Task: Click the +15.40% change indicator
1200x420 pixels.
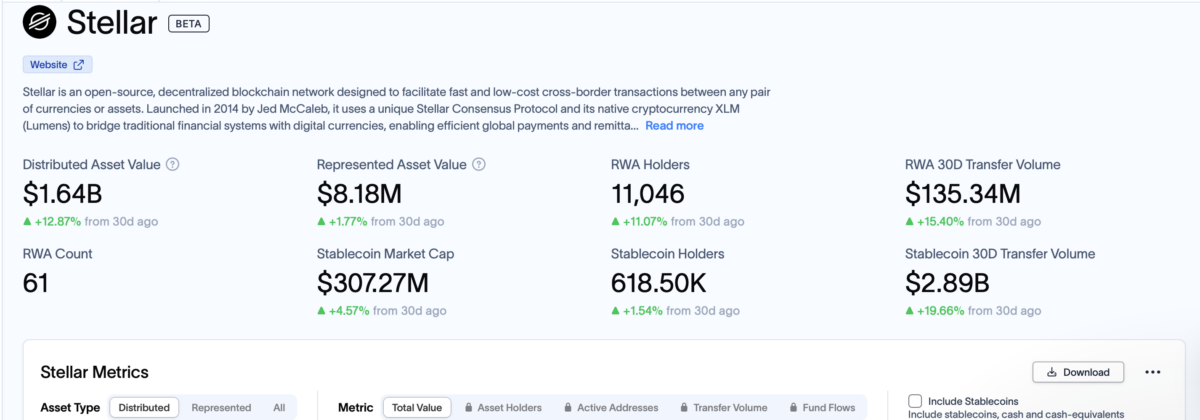Action: (933, 221)
